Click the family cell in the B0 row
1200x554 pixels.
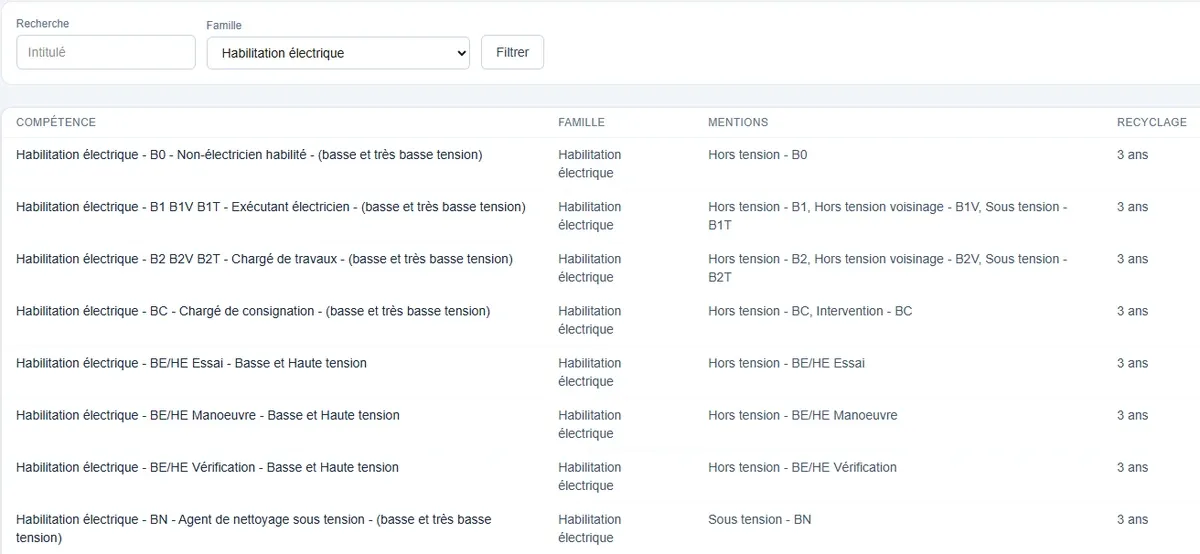tap(589, 164)
